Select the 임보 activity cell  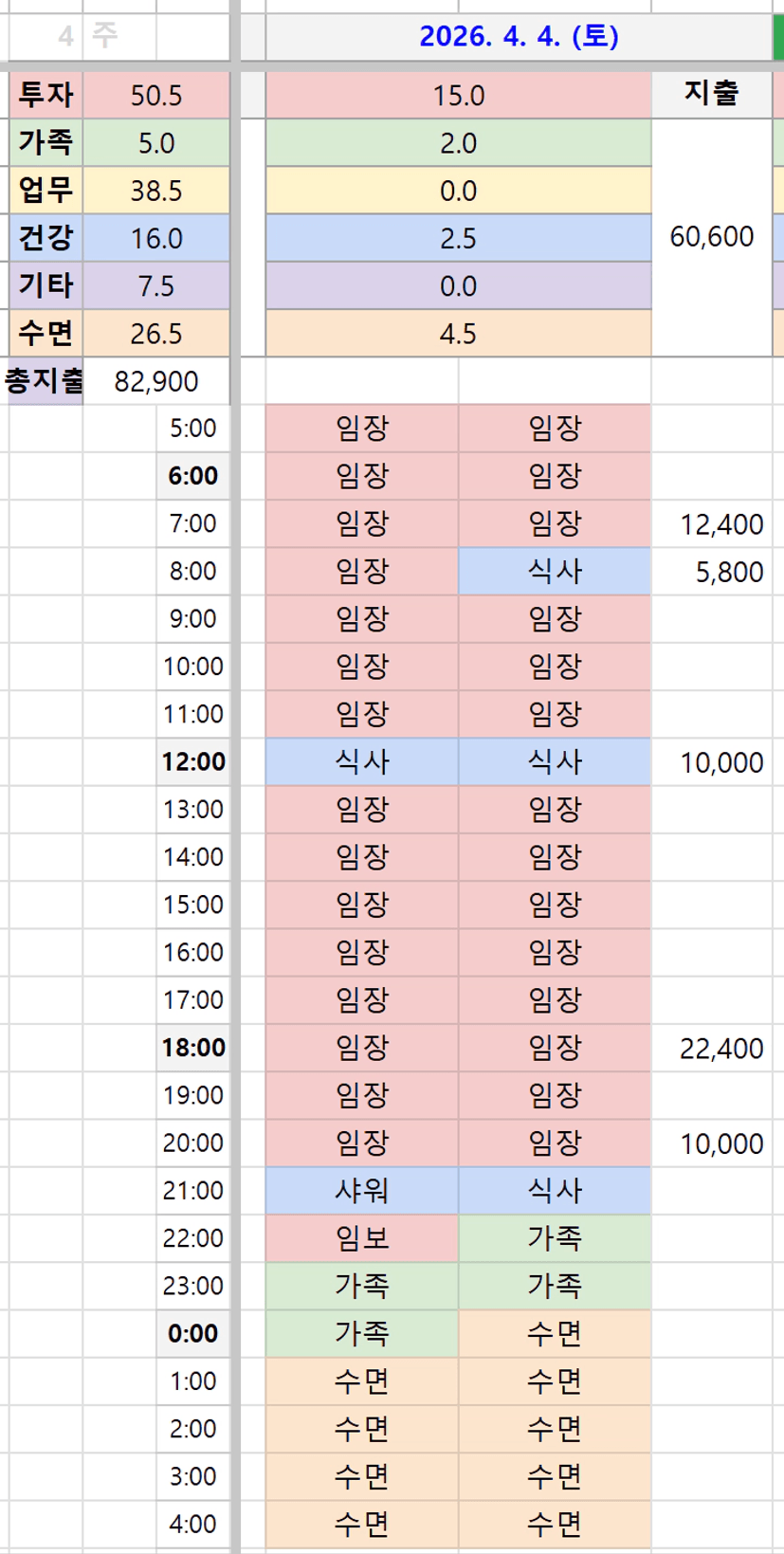pos(362,1238)
